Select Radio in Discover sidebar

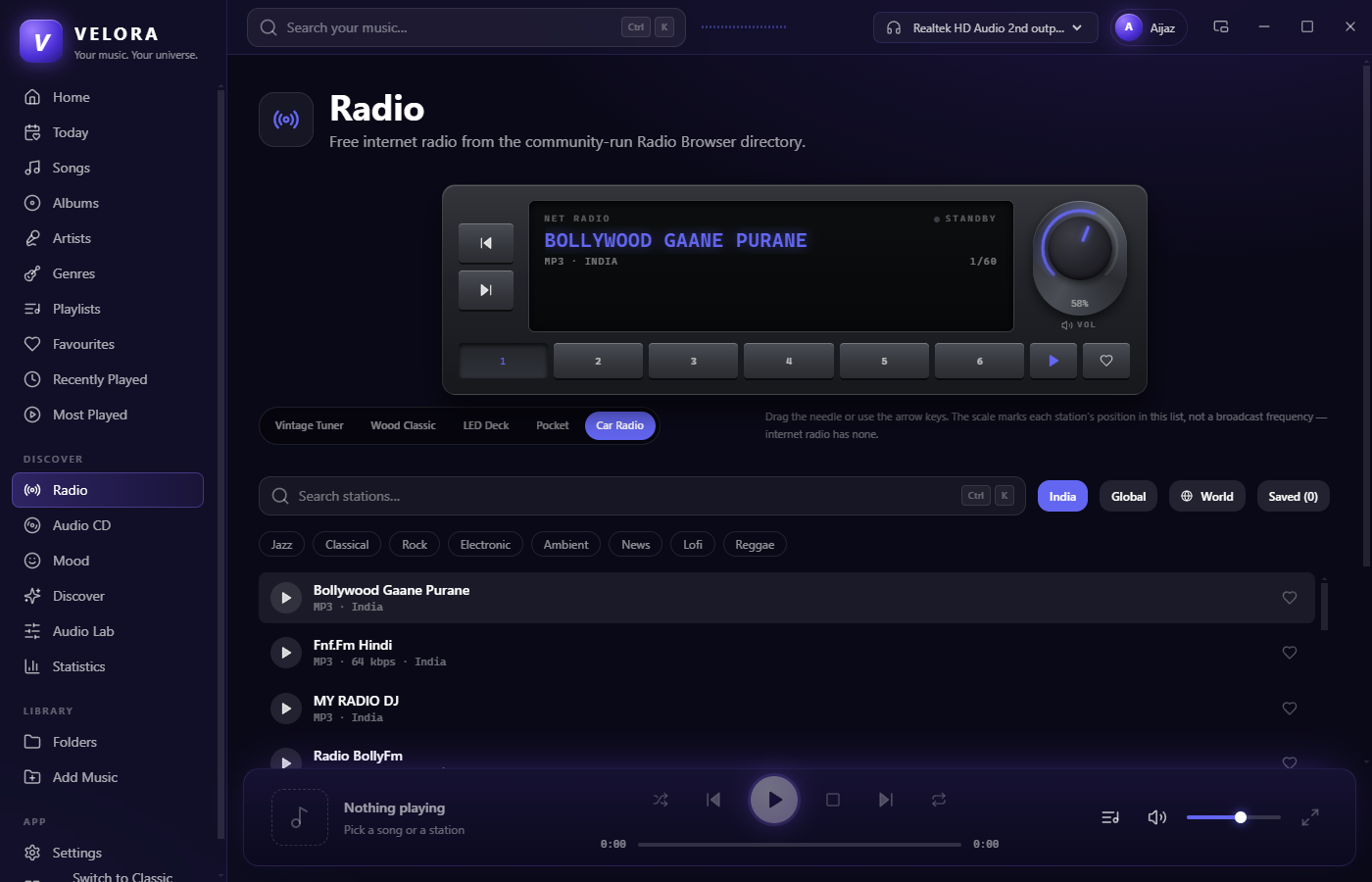coord(108,490)
